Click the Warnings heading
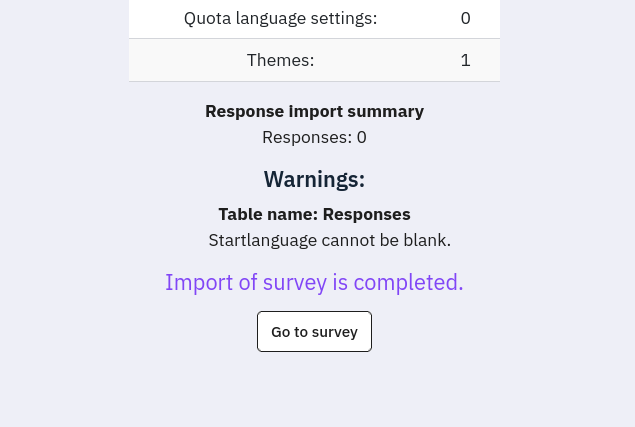The image size is (635, 427). (314, 180)
